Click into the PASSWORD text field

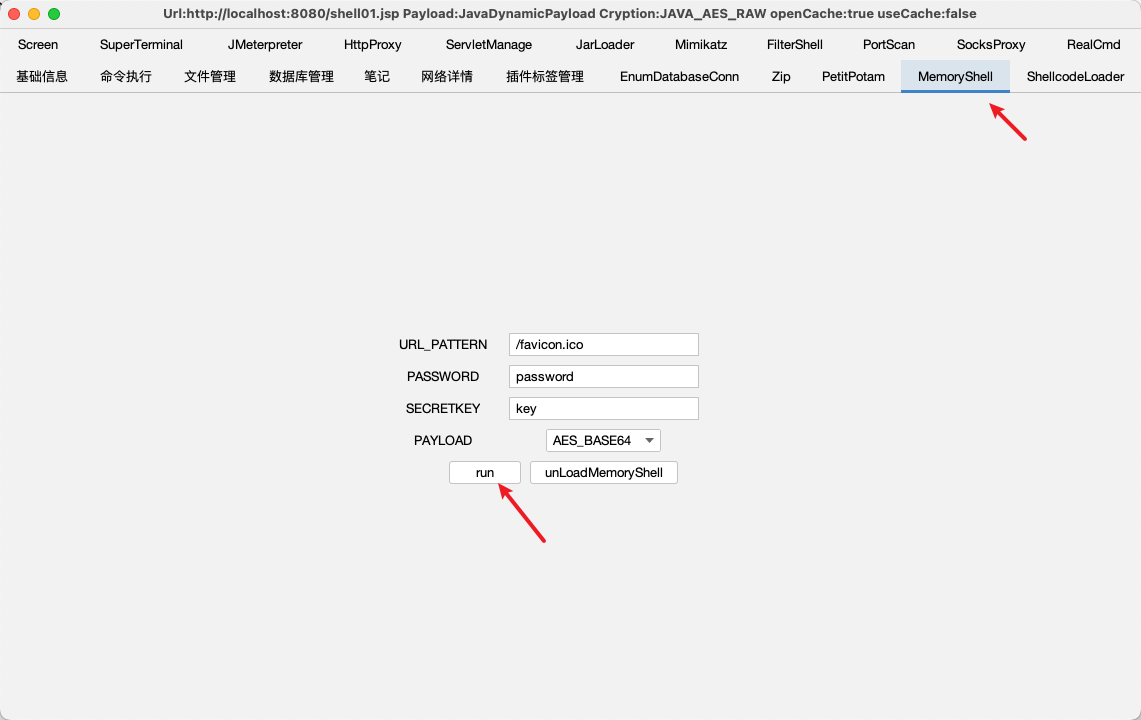pos(603,377)
